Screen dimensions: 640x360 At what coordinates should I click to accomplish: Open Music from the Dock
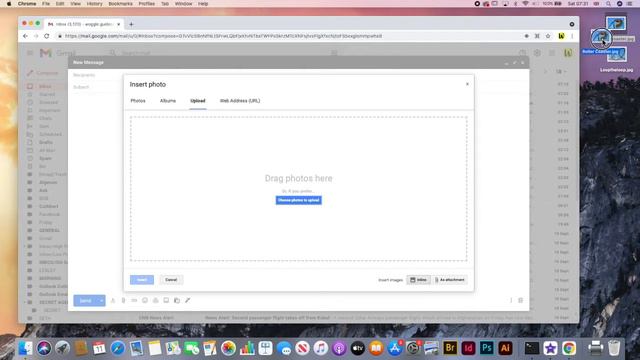321,348
